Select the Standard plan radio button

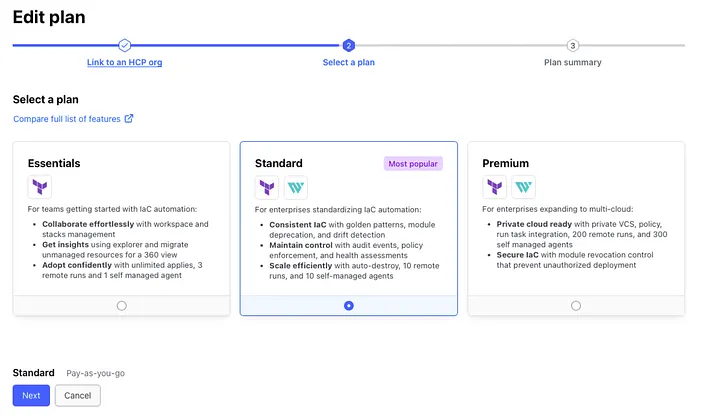348,305
